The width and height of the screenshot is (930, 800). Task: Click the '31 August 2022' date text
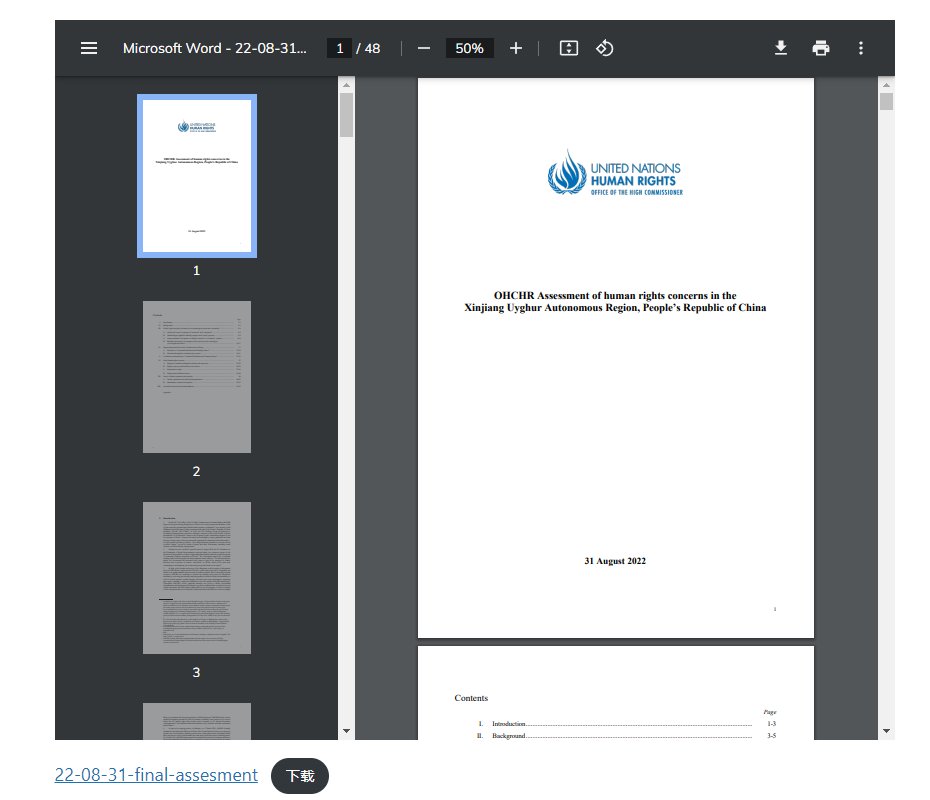(x=615, y=561)
